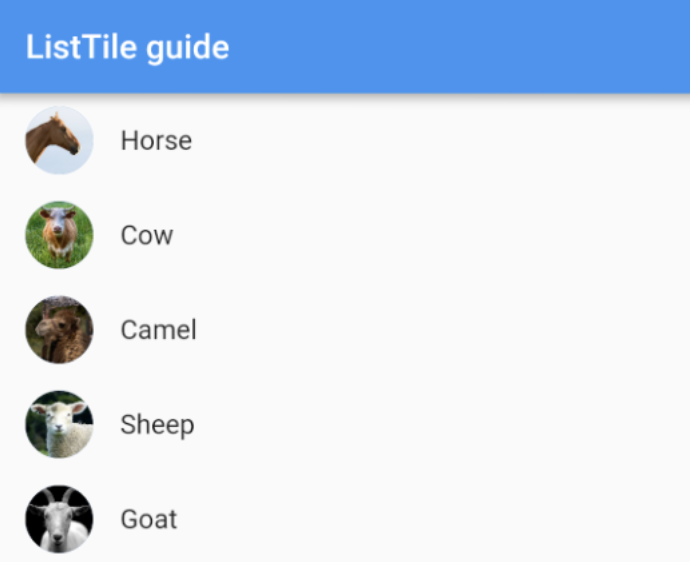Screen dimensions: 690x562
Task: Click the word guide in header
Action: tap(188, 48)
